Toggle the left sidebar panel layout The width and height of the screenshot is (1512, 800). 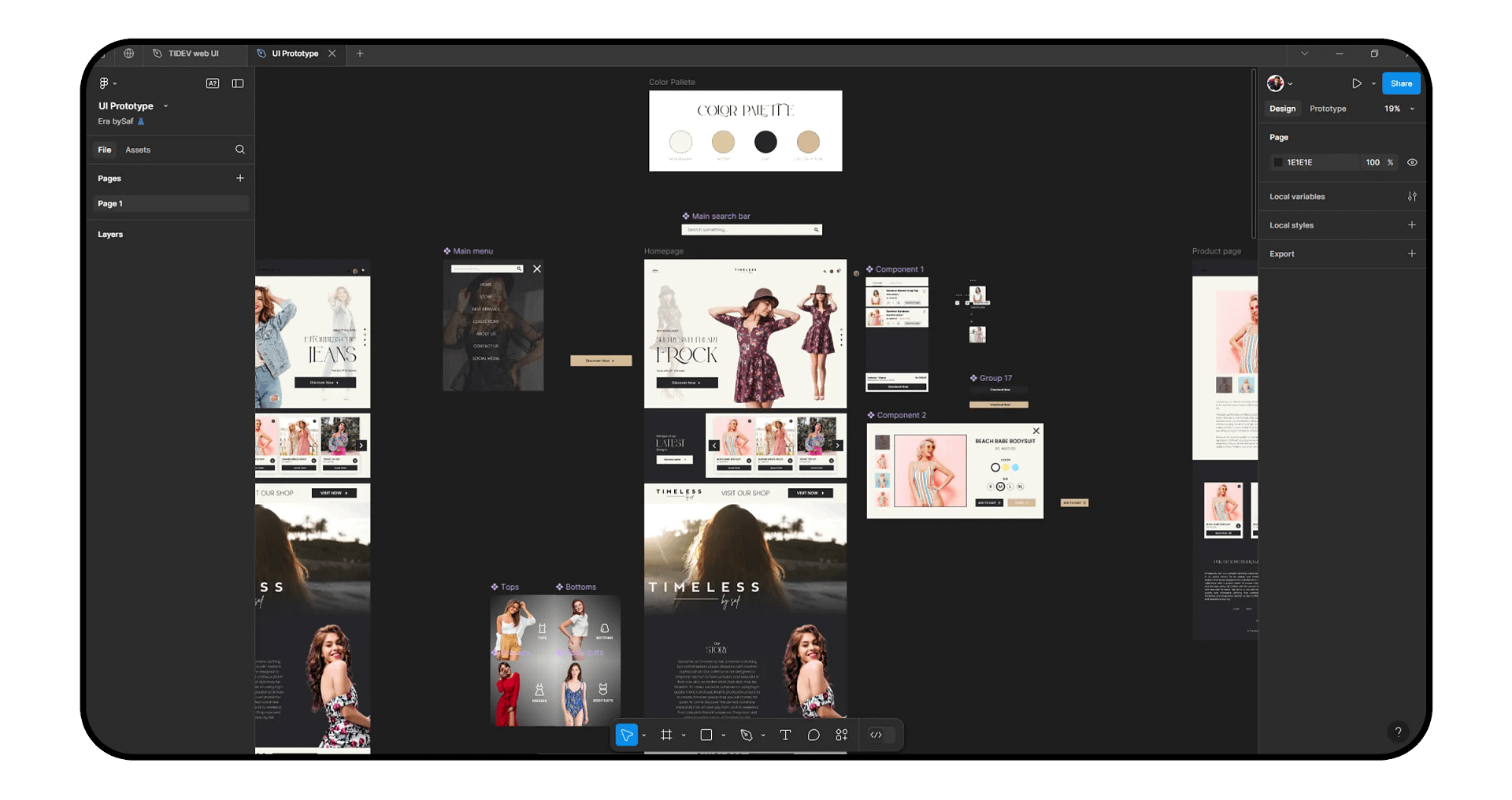coord(238,83)
